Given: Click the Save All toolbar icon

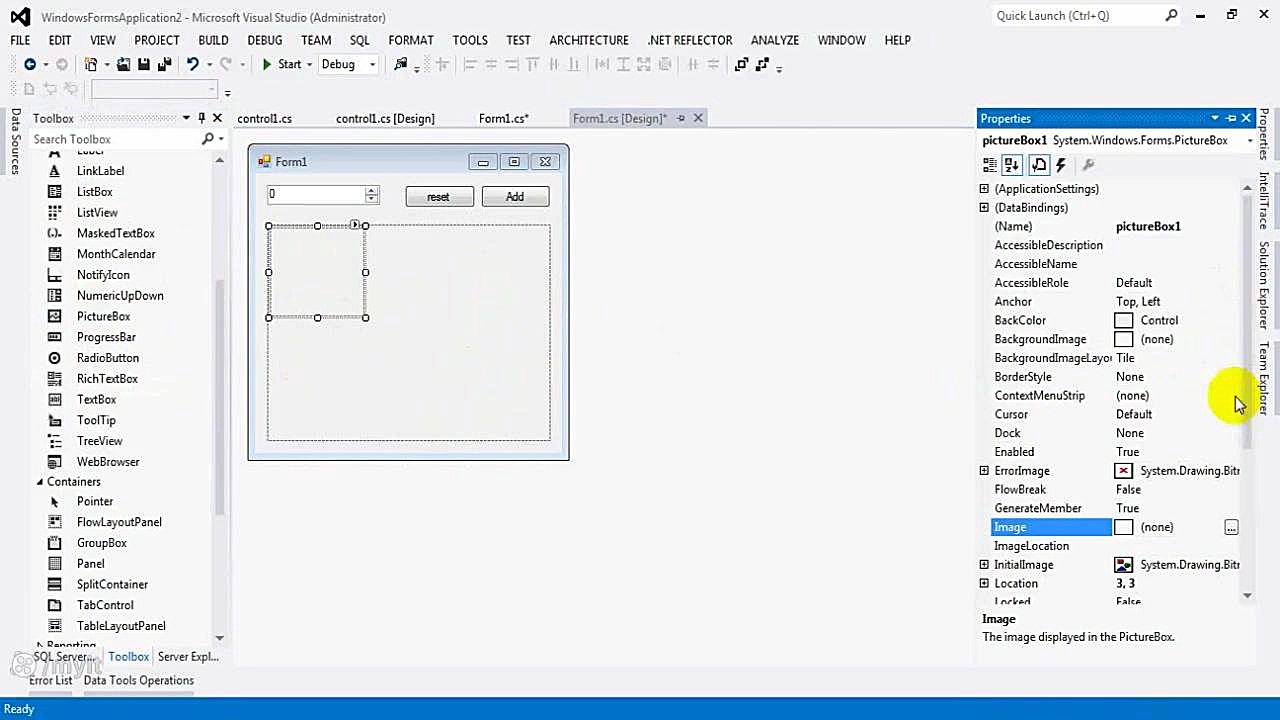Looking at the screenshot, I should pos(165,64).
